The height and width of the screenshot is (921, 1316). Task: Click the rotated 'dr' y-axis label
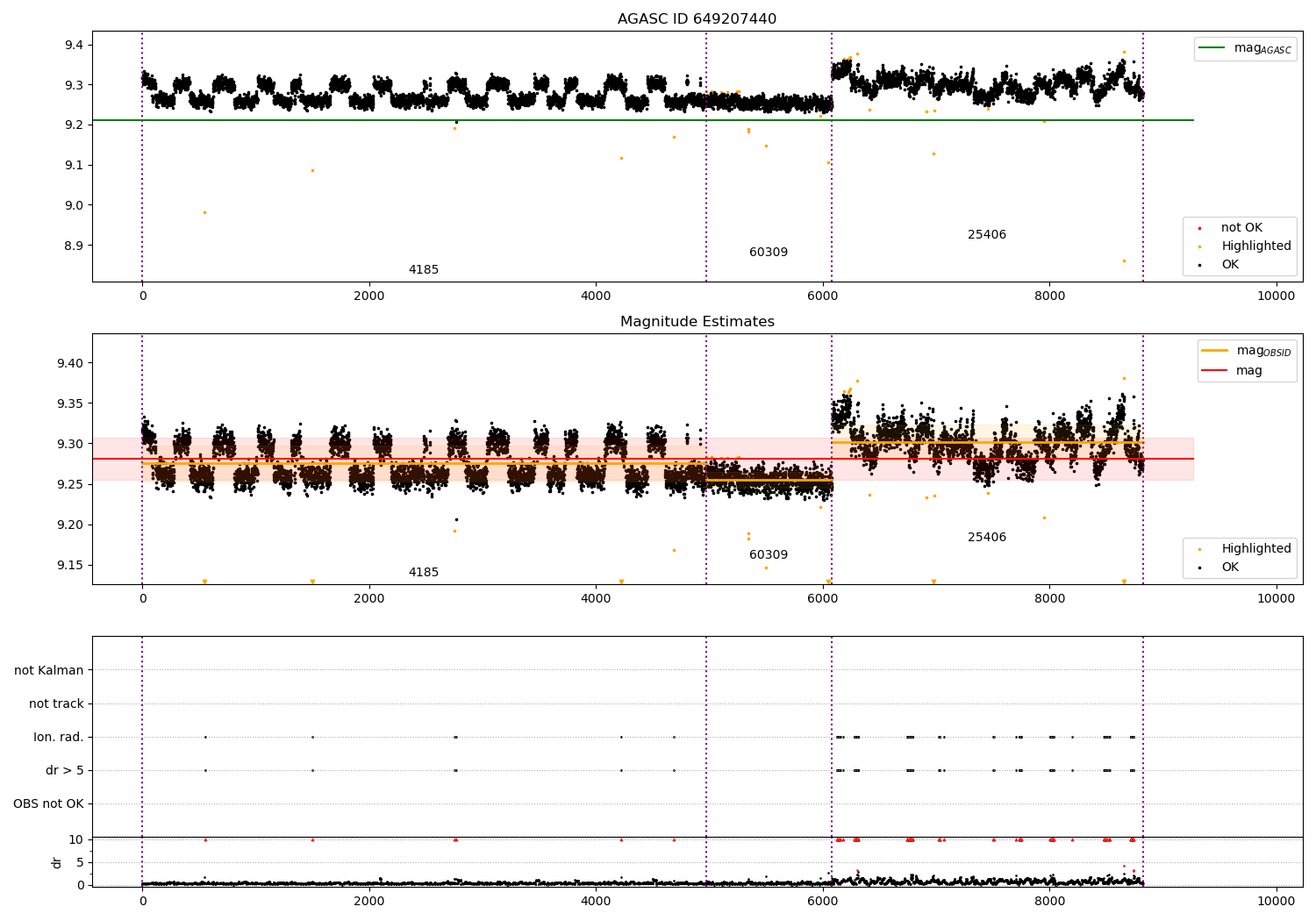[x=57, y=862]
